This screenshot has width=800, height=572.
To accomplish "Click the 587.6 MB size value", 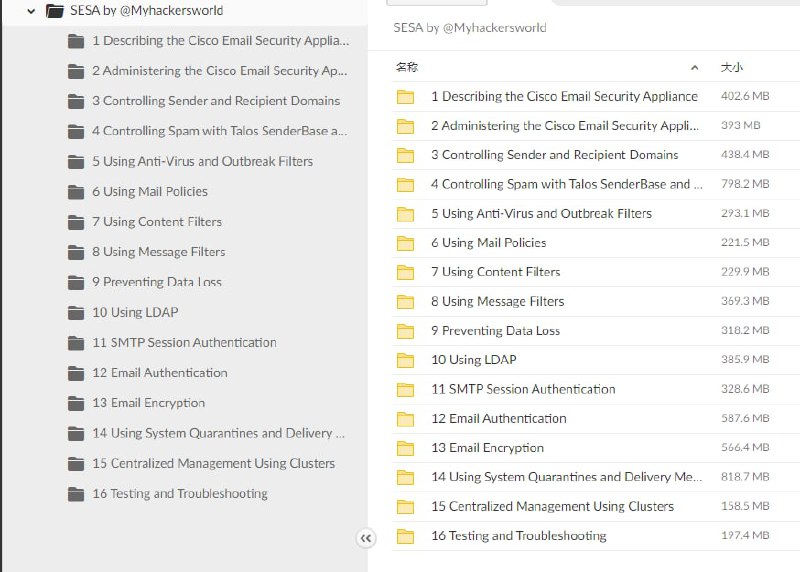I will [x=745, y=418].
